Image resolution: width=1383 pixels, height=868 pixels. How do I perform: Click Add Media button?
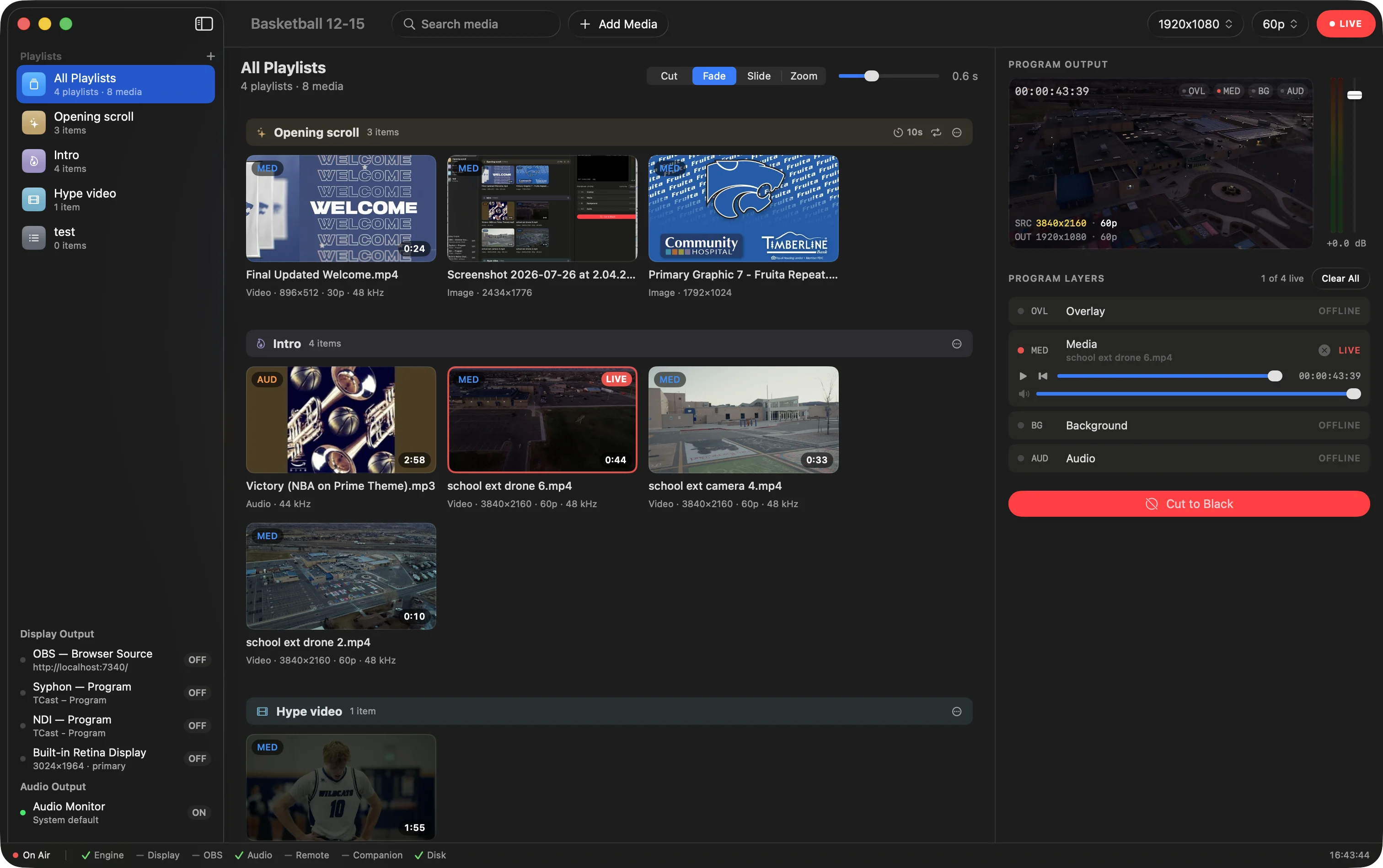[618, 24]
